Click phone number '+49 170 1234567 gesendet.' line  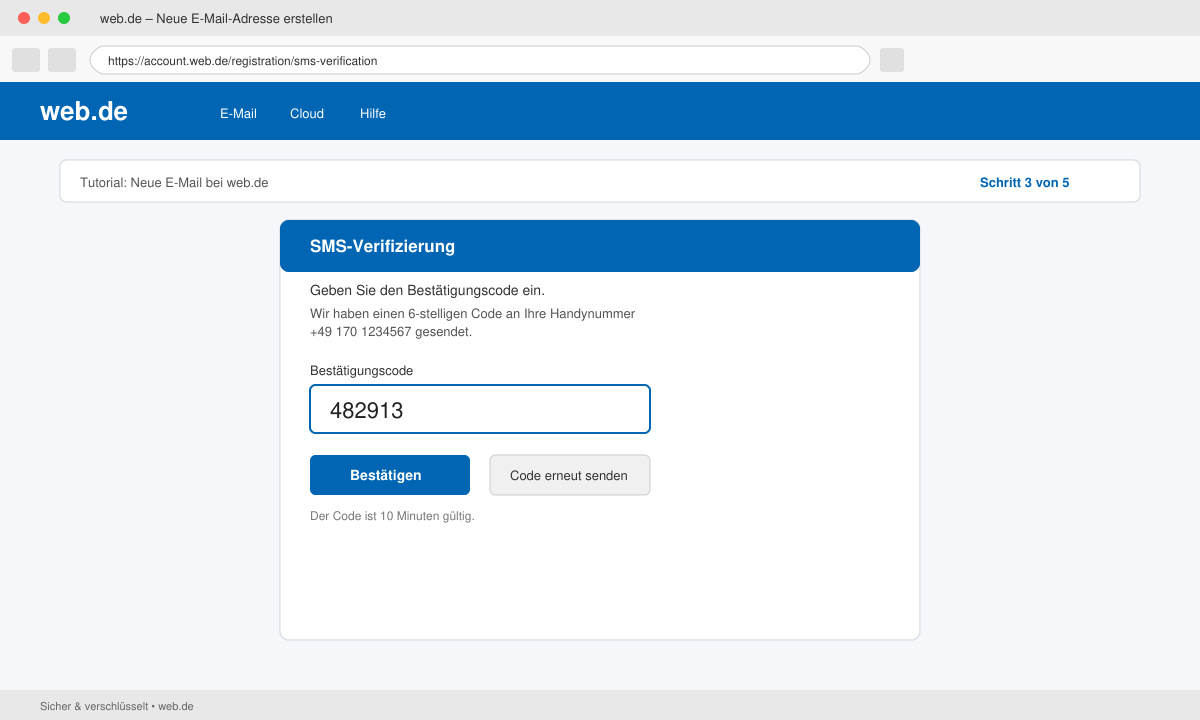(x=391, y=332)
